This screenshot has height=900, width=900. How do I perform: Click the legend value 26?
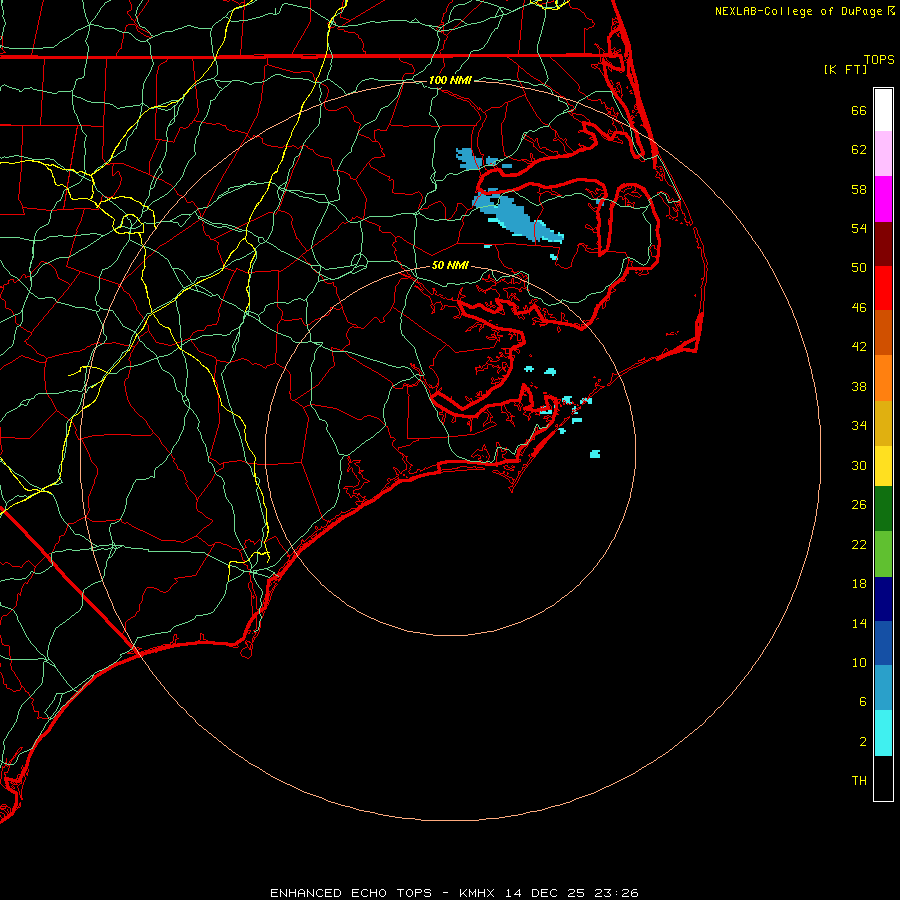tap(859, 505)
